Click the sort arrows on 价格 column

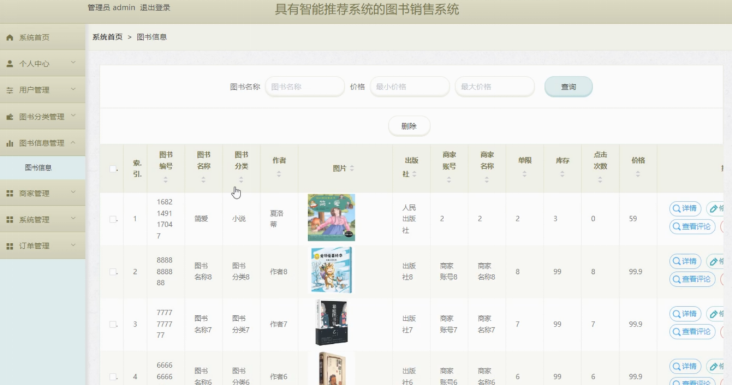click(638, 174)
